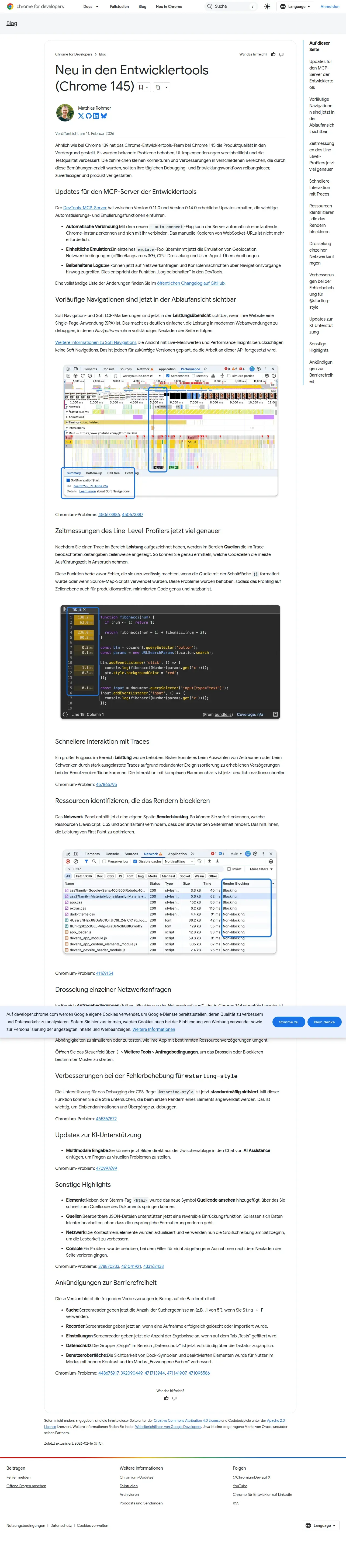This screenshot has width=346, height=1568.
Task: Click thumbs down at the article bottom
Action: click(x=174, y=1398)
